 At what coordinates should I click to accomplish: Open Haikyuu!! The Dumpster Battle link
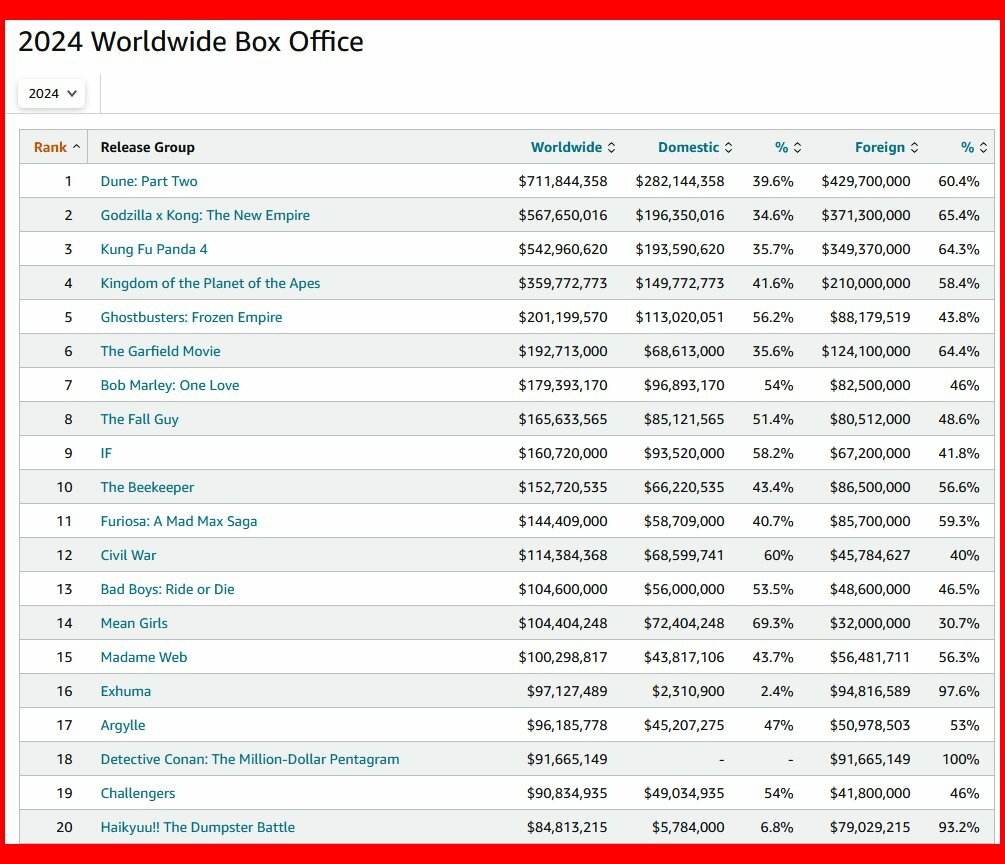point(197,827)
